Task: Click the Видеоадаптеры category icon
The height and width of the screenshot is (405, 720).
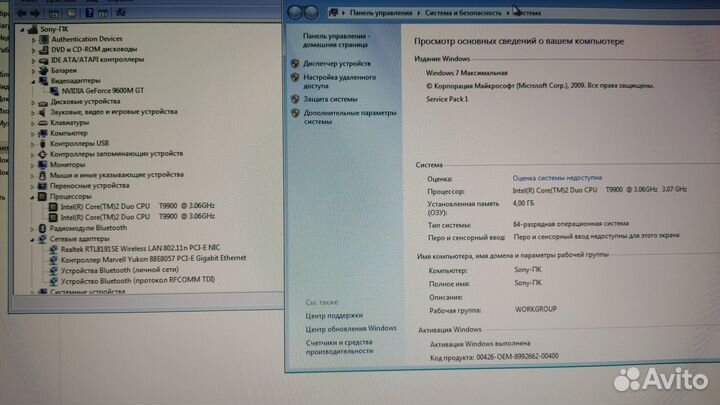Action: tap(44, 81)
